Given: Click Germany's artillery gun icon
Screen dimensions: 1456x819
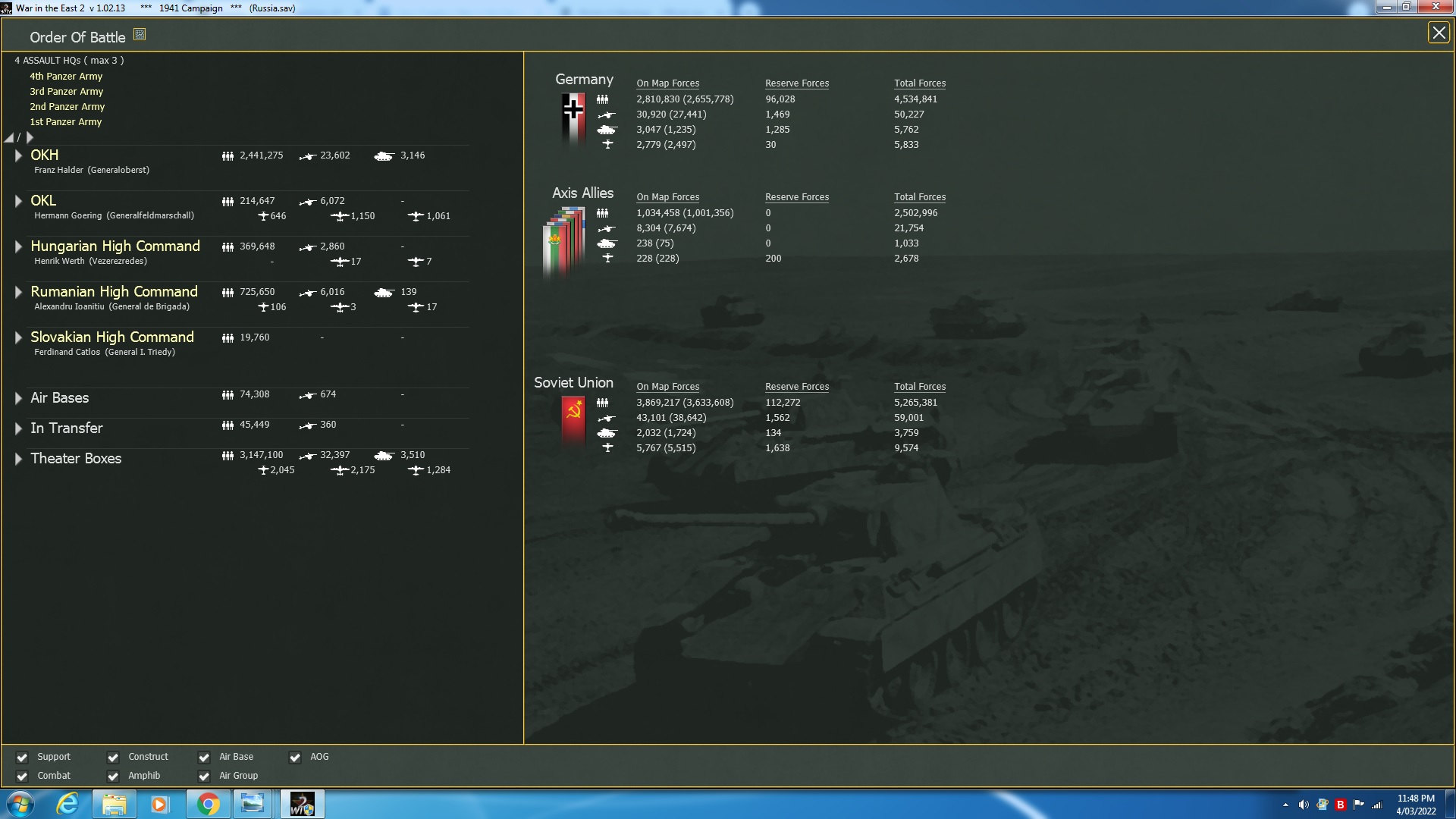Looking at the screenshot, I should pyautogui.click(x=606, y=115).
